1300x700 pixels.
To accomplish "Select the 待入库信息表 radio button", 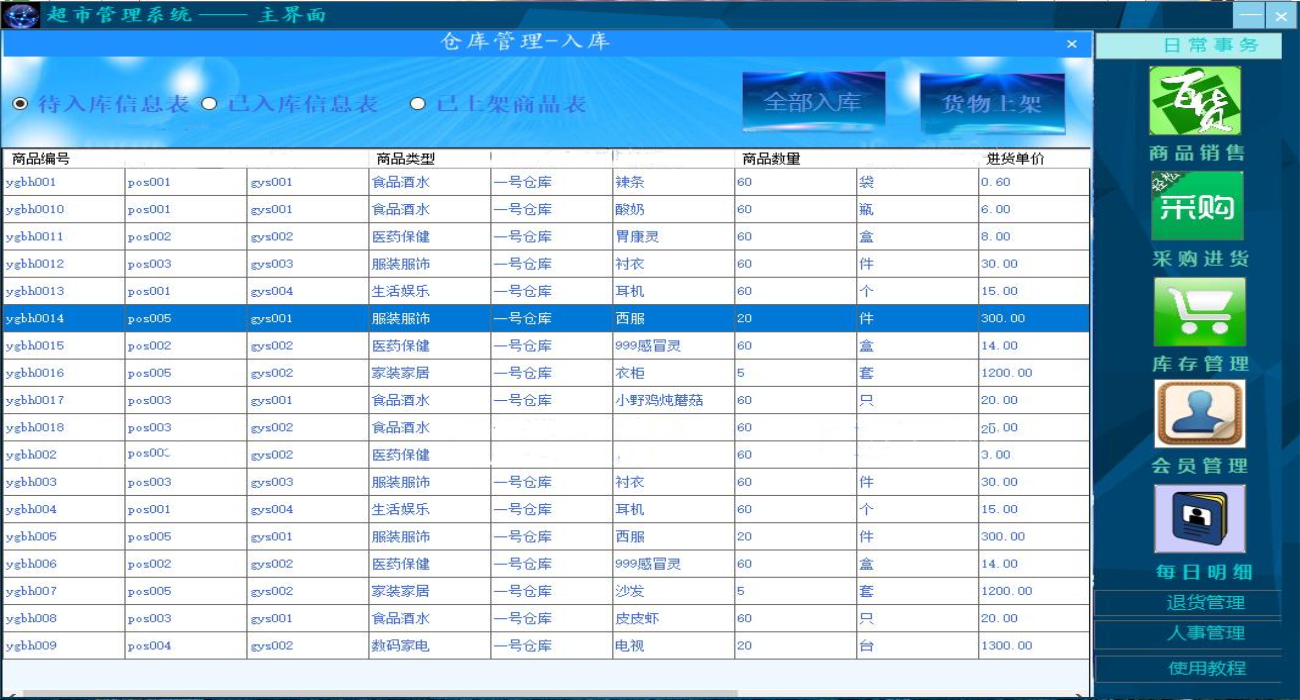I will [x=20, y=104].
